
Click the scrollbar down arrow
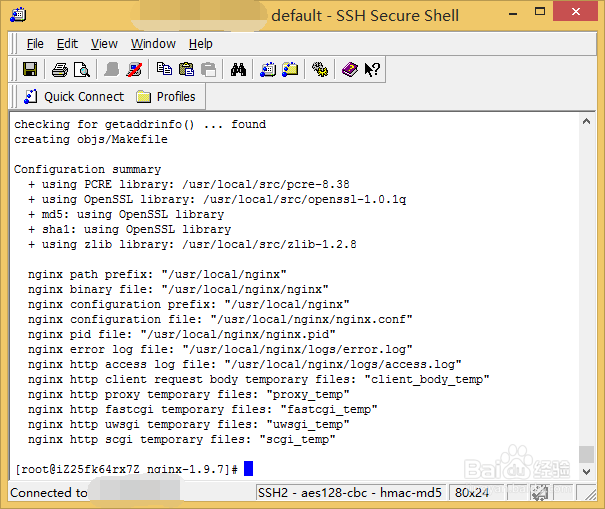586,471
